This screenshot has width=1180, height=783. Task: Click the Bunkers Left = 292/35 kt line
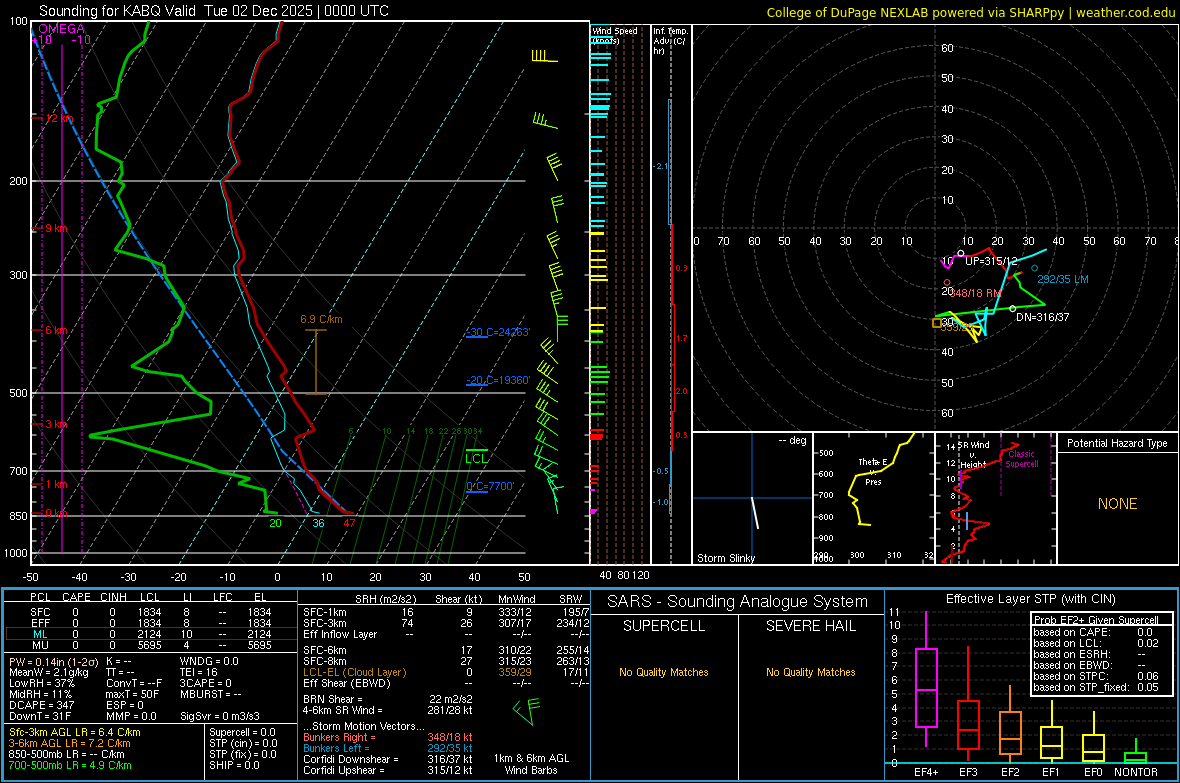388,748
